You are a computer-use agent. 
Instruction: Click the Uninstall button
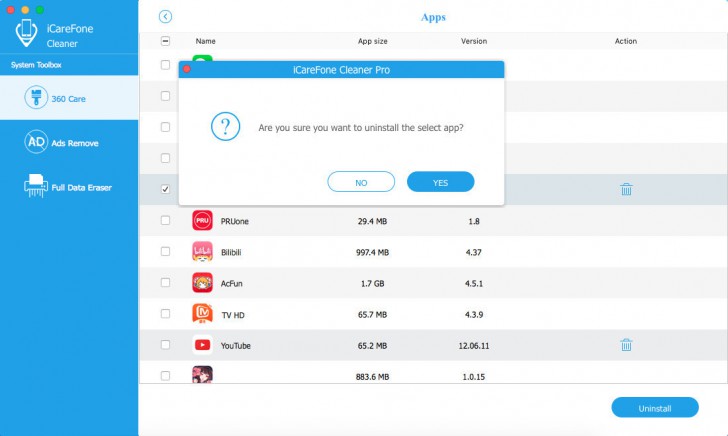655,408
